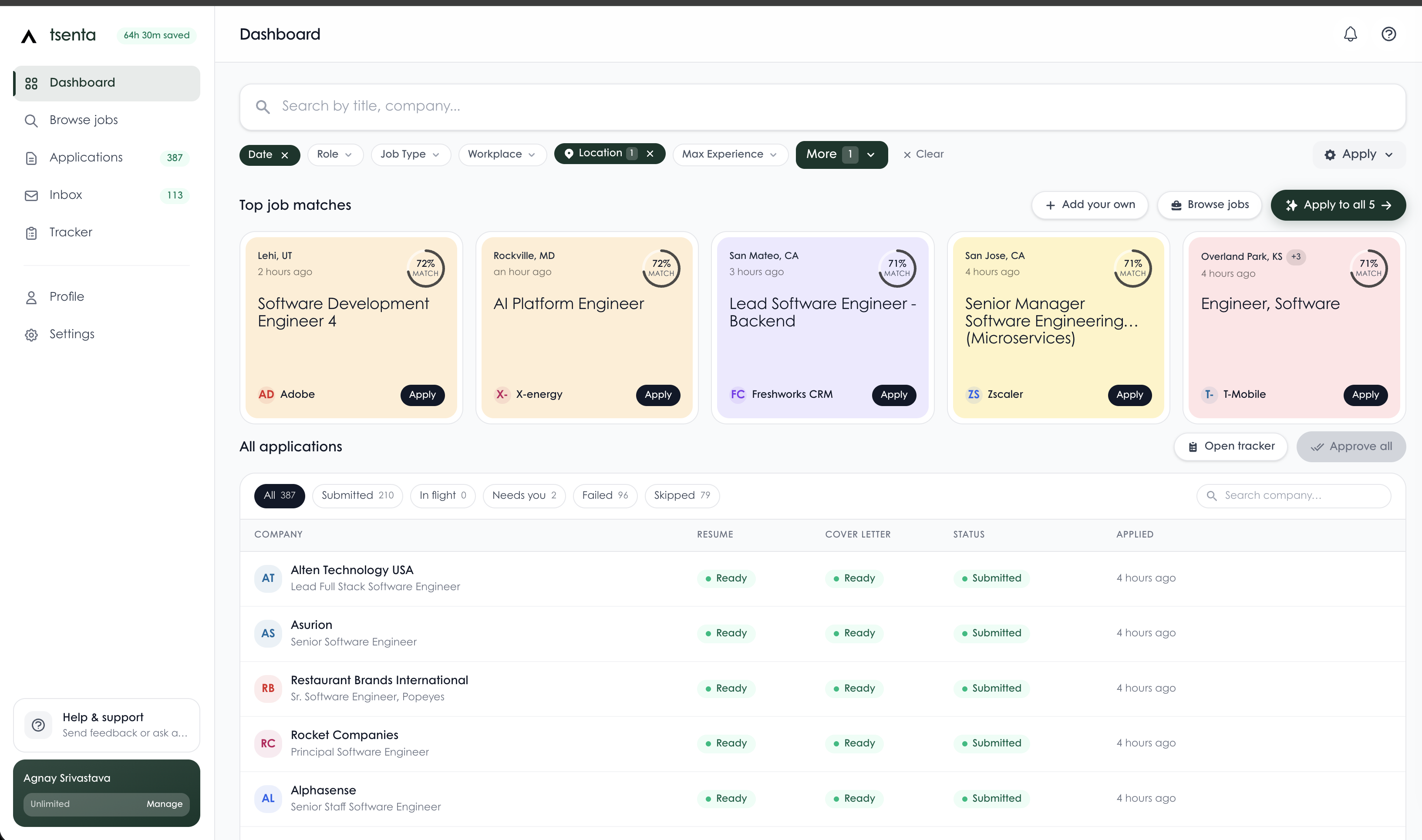Open the More filters dropdown
The image size is (1422, 840).
(841, 155)
